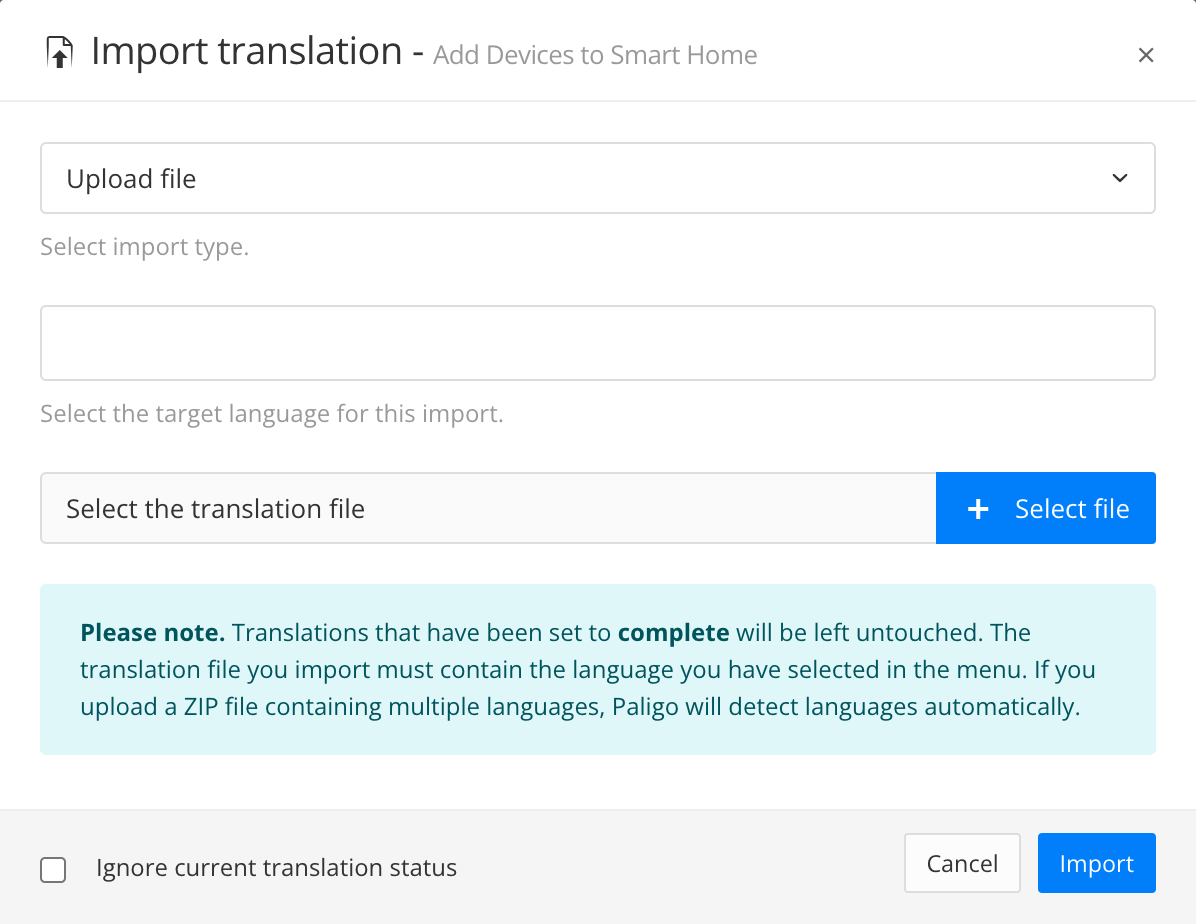Open the Upload file import type dropdown
1196x924 pixels.
click(x=597, y=177)
